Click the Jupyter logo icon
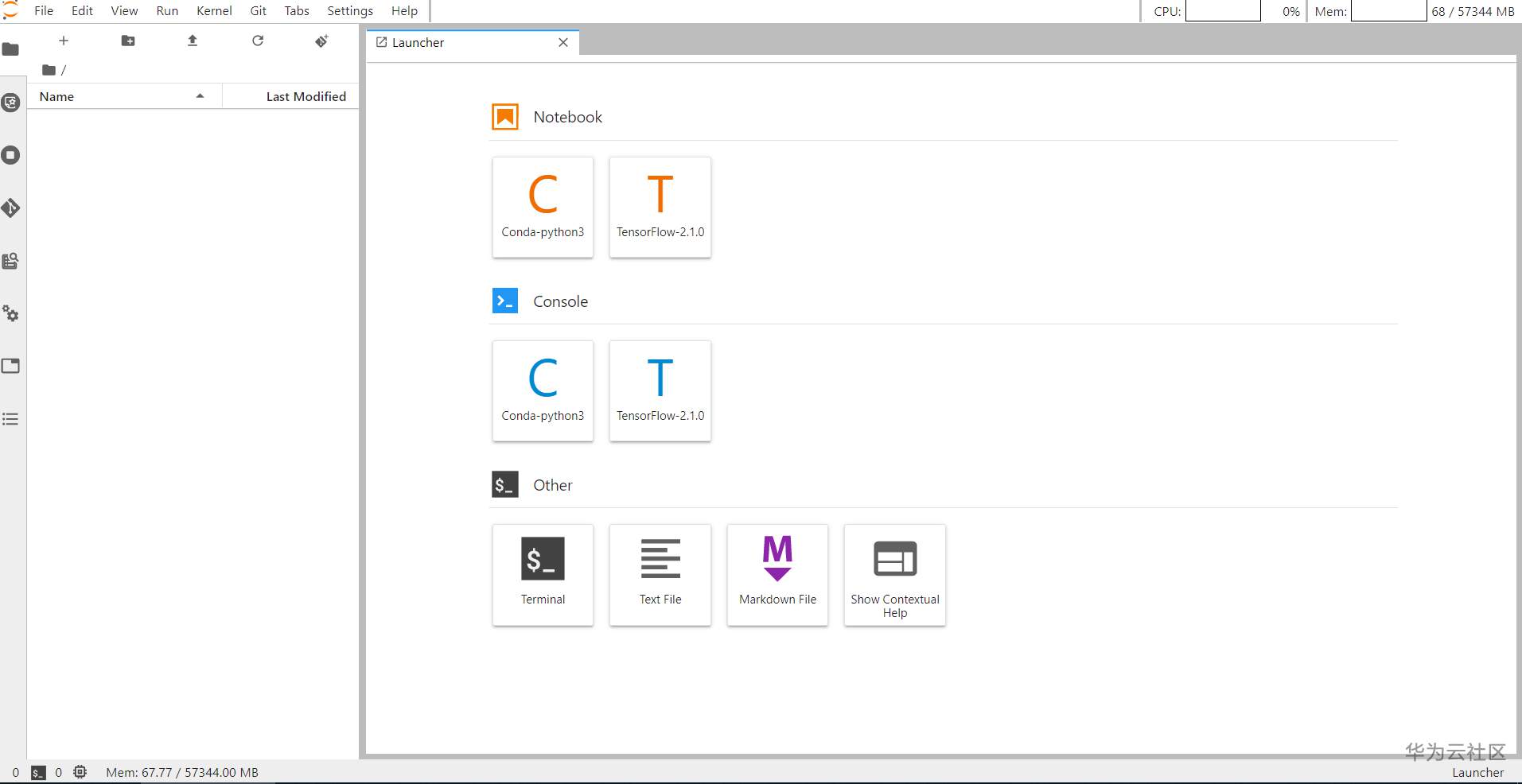1522x784 pixels. pos(10,10)
